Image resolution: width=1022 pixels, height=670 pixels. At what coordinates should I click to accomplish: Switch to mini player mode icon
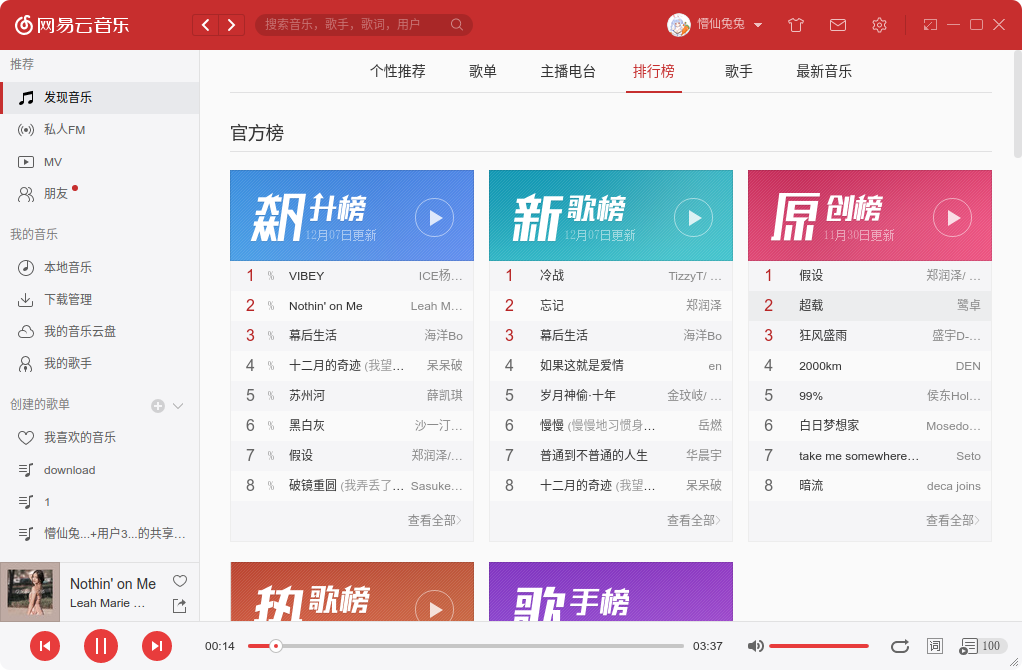point(930,25)
